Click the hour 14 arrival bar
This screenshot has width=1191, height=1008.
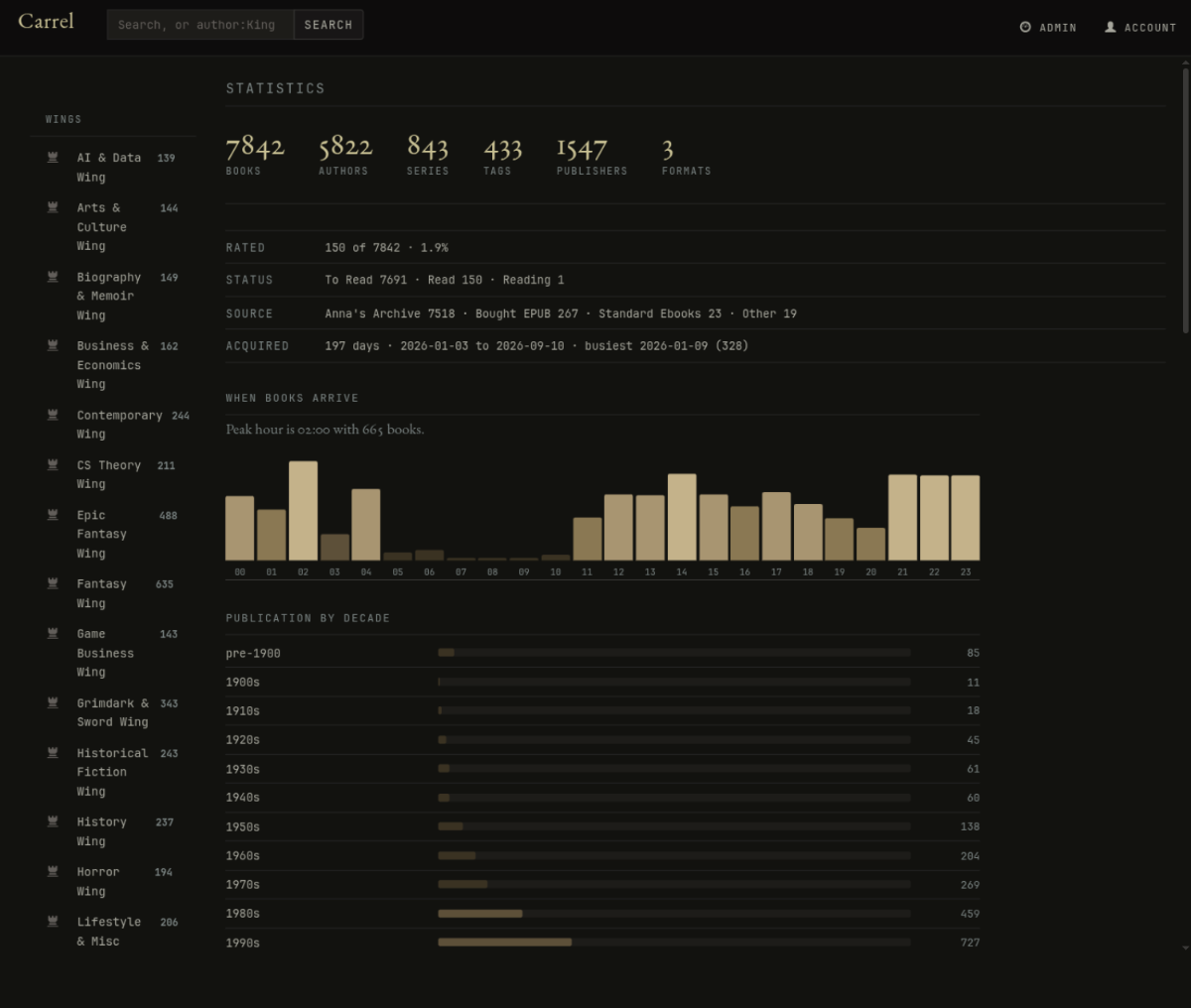682,517
